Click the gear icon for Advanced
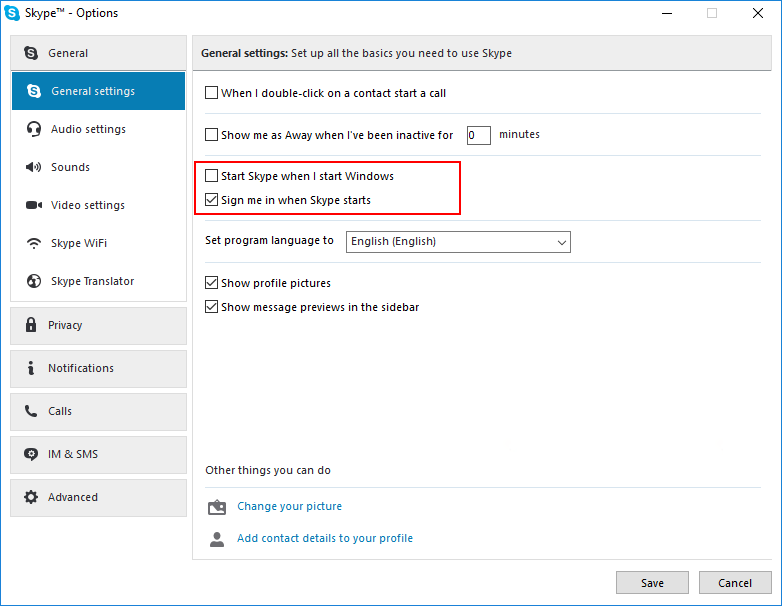This screenshot has width=782, height=606. click(31, 497)
